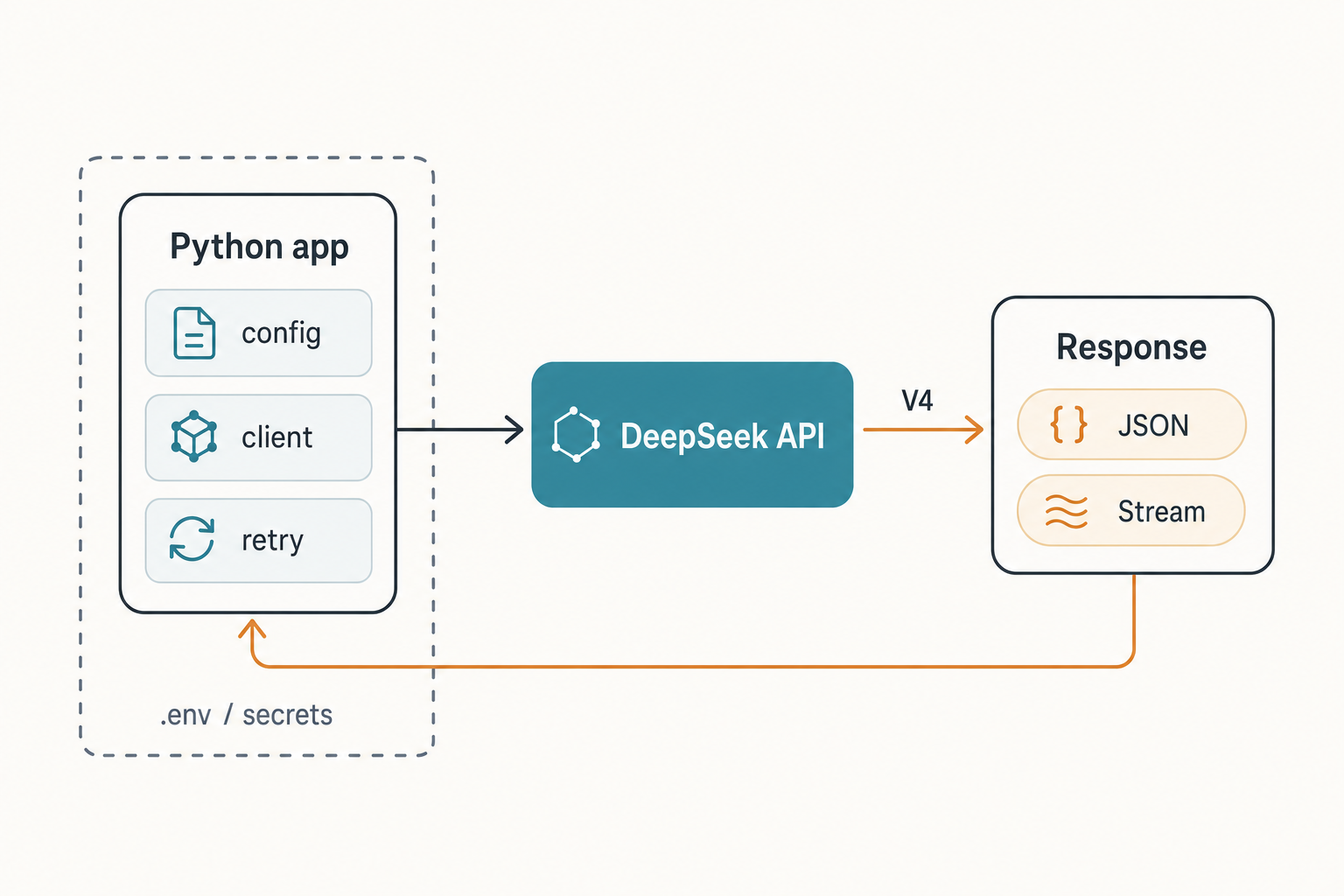Click the .env / secrets caption
The height and width of the screenshot is (896, 1344).
pos(246,715)
